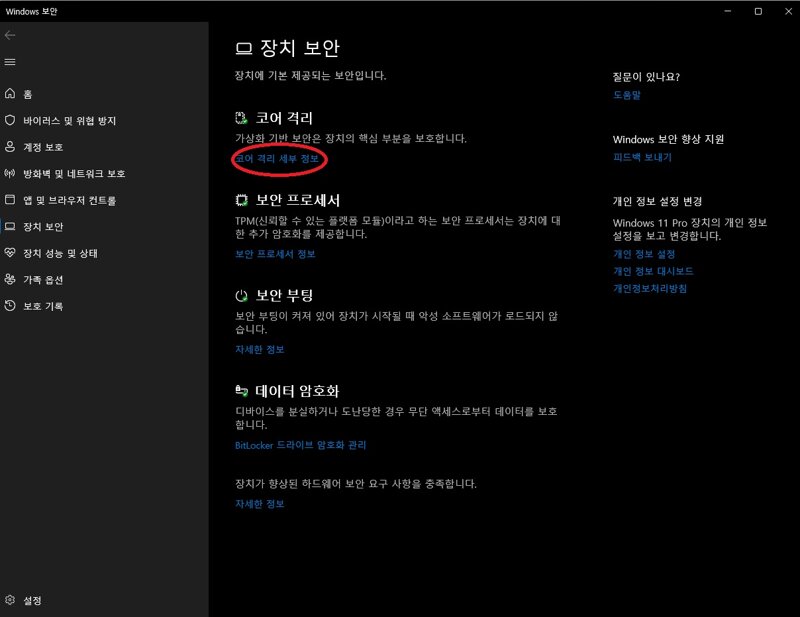Click the 보안 부팅 heading text
Image resolution: width=800 pixels, height=617 pixels.
pyautogui.click(x=284, y=295)
